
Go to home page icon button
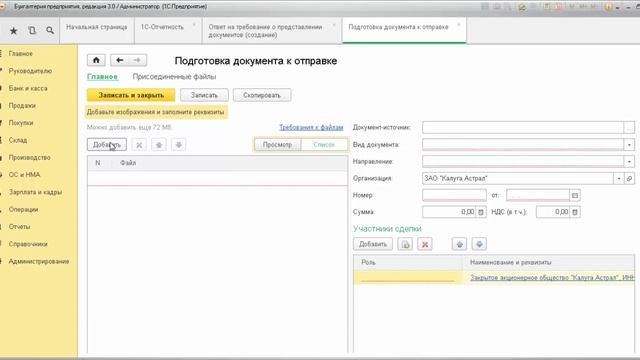[x=96, y=60]
